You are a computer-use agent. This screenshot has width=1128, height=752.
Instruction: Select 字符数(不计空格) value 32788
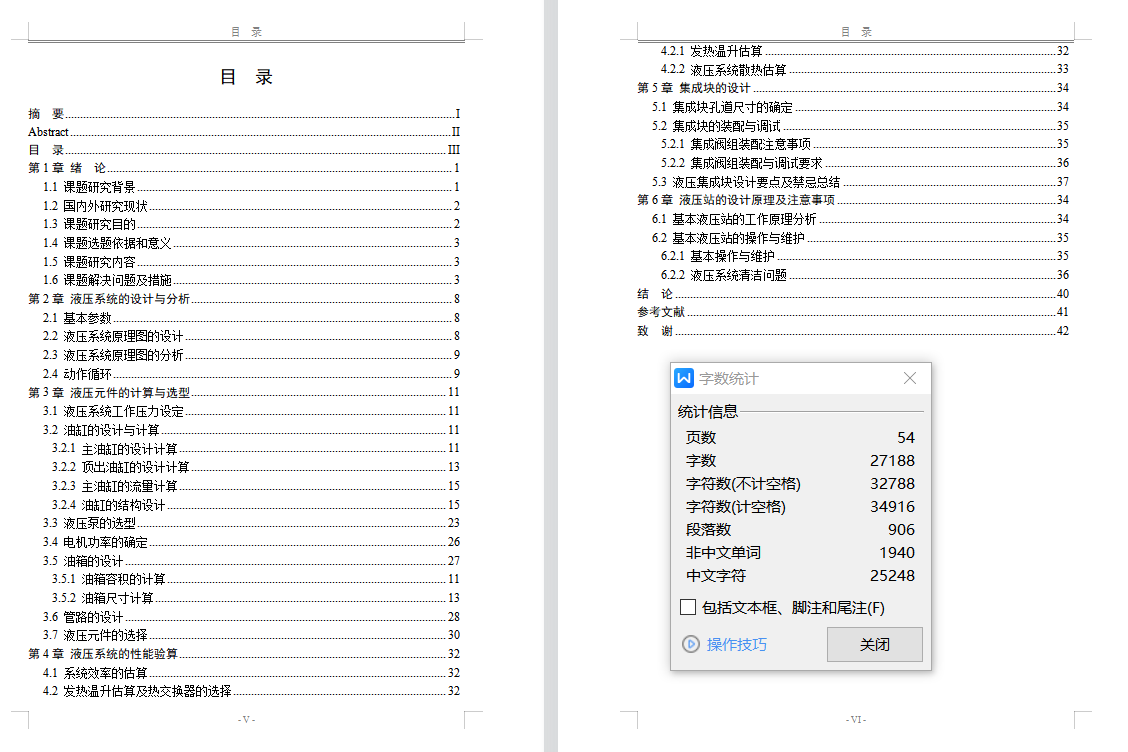click(892, 484)
